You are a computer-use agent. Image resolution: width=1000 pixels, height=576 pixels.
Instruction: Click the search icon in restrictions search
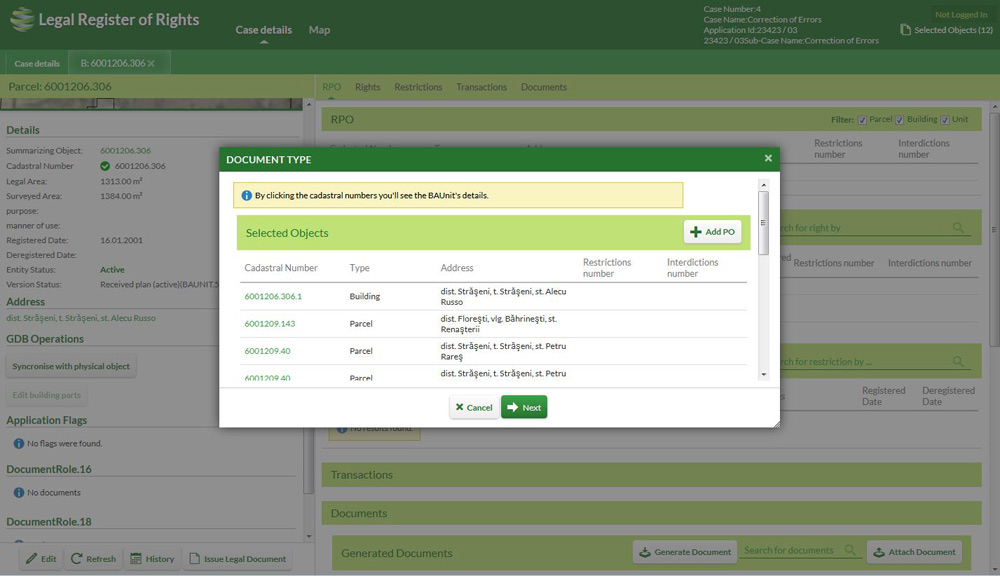click(958, 362)
